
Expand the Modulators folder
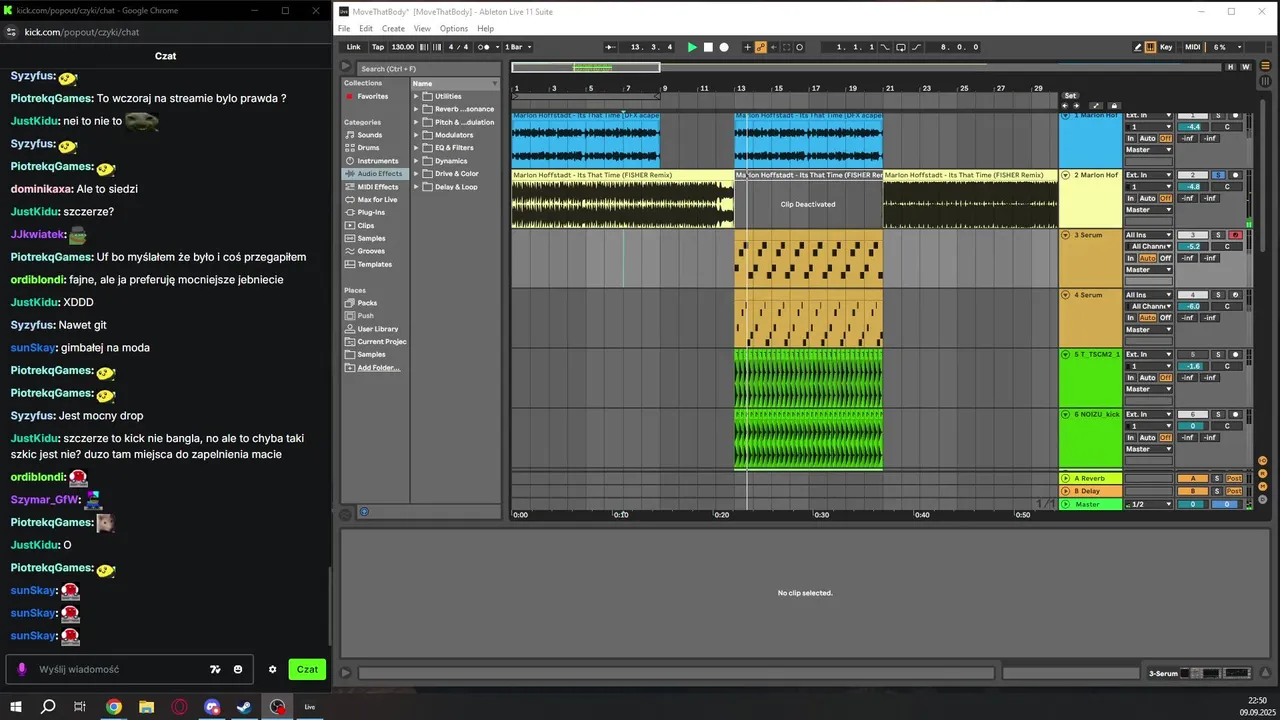pyautogui.click(x=417, y=135)
